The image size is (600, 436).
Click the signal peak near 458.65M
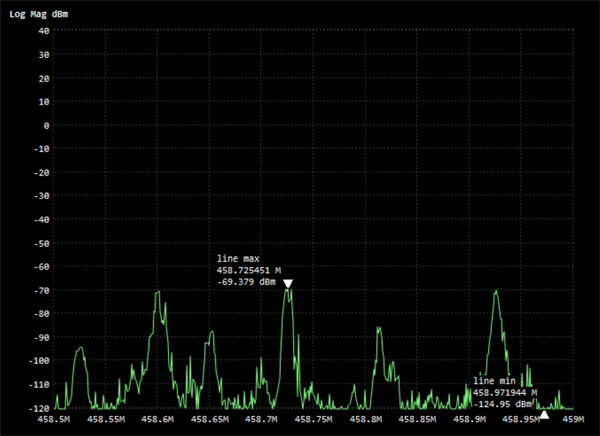(x=211, y=333)
